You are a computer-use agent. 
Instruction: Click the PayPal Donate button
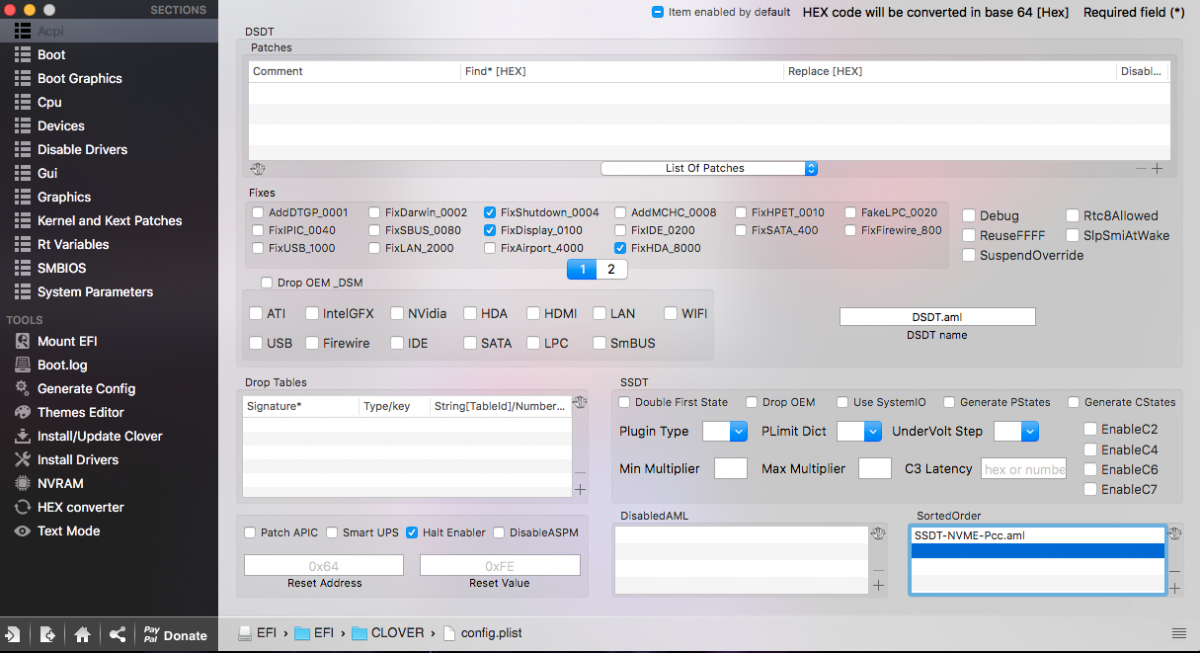[174, 635]
